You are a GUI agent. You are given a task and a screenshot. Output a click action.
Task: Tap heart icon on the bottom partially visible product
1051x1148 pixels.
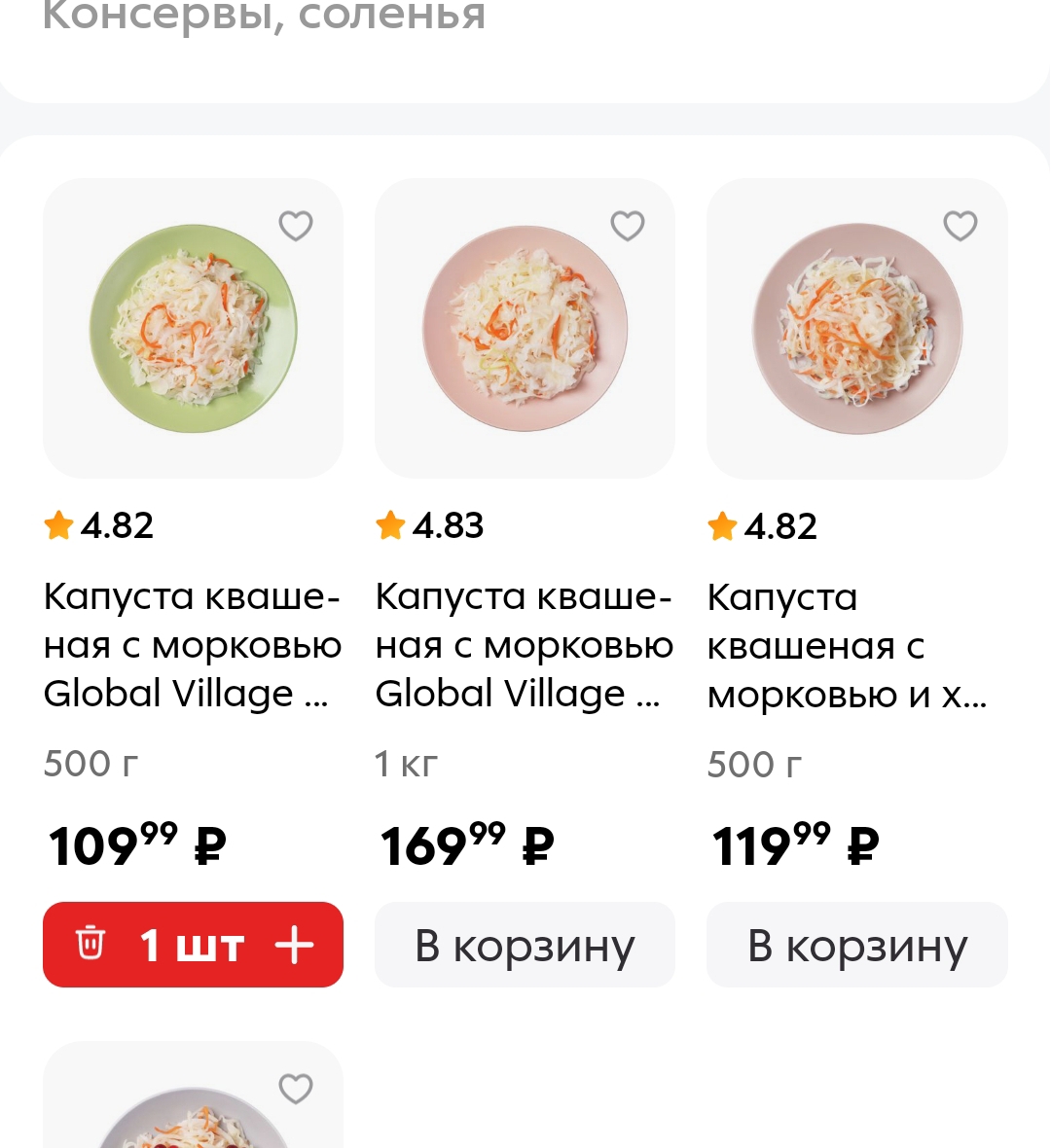tap(296, 1089)
